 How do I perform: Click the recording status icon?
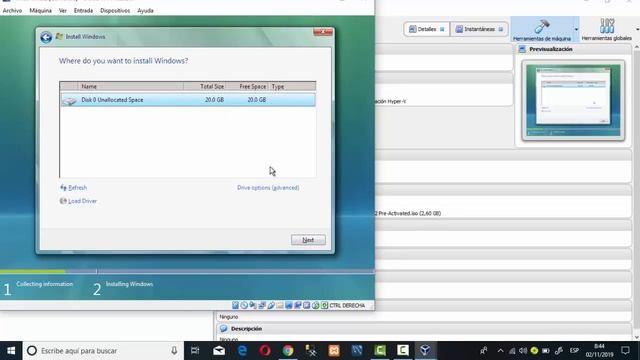tap(298, 305)
